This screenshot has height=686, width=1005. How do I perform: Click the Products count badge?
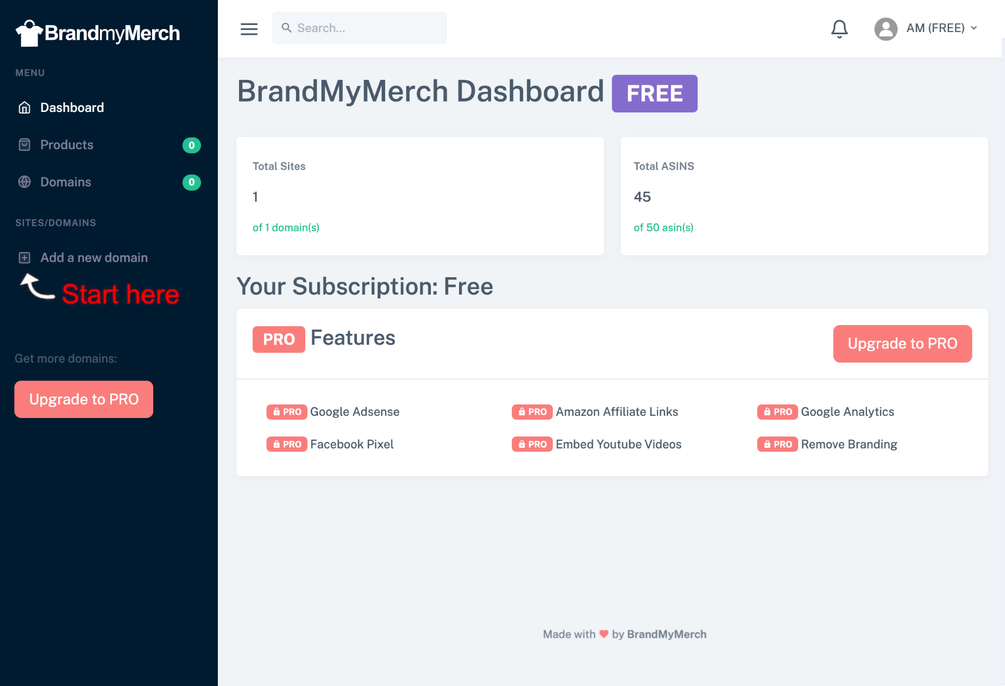192,146
